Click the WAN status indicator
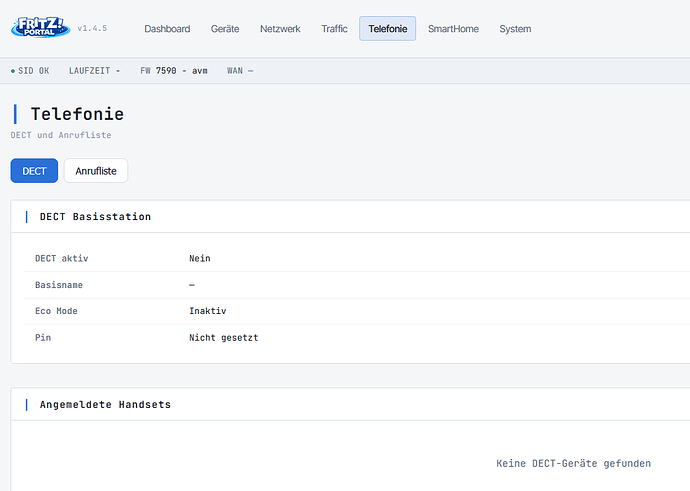The image size is (690, 491). click(240, 71)
